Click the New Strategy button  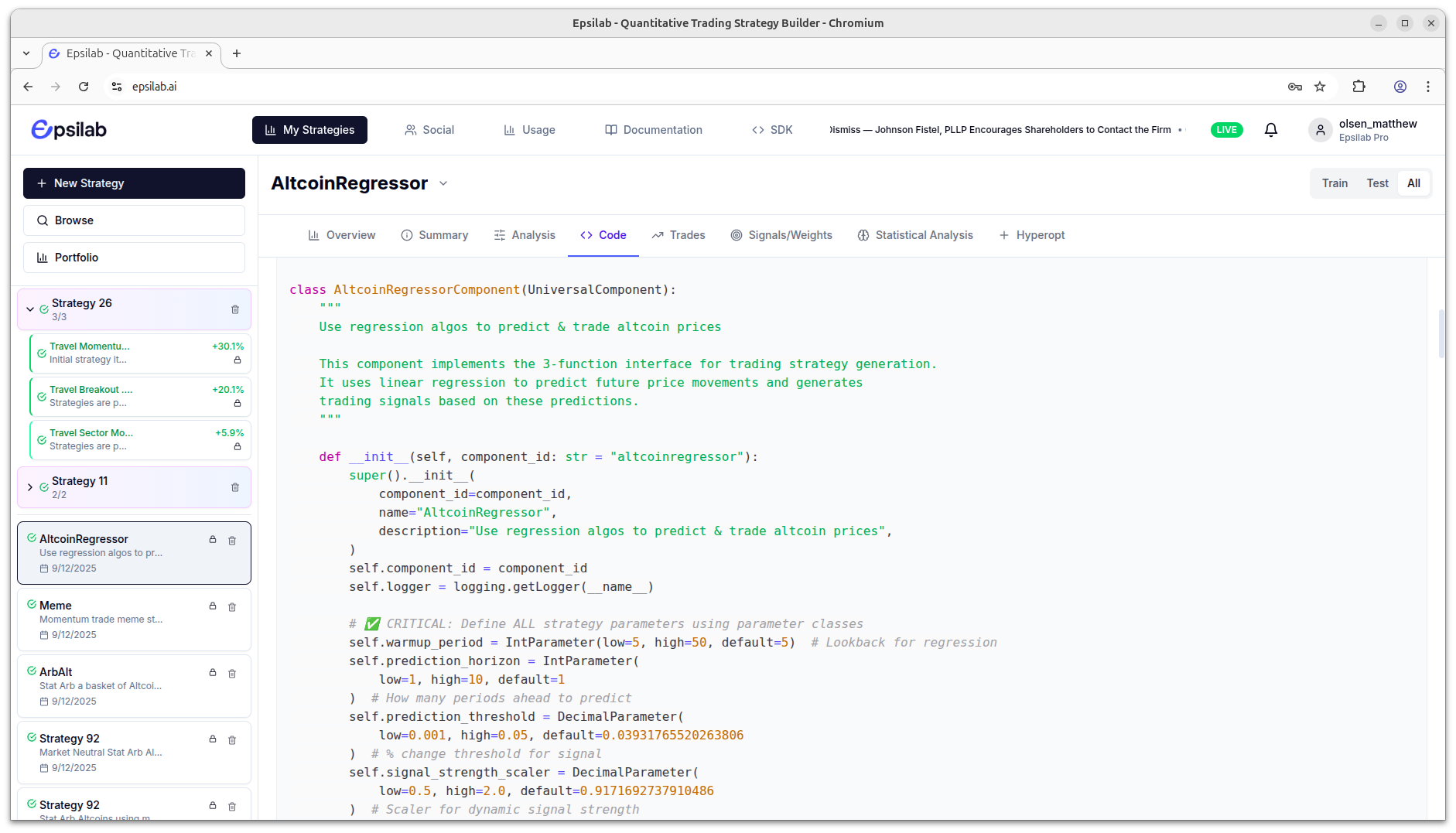coord(134,183)
